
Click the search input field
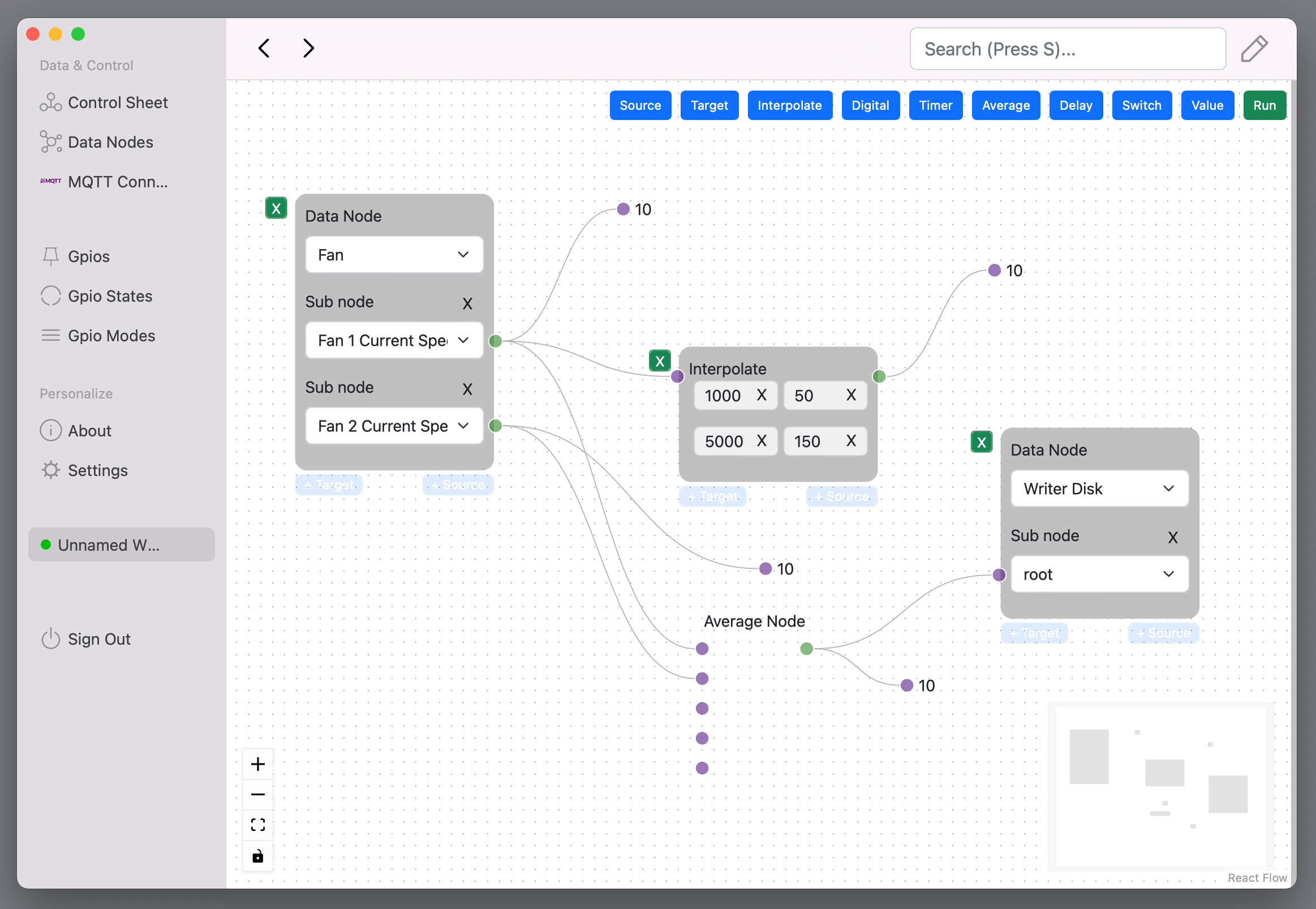coord(1068,48)
